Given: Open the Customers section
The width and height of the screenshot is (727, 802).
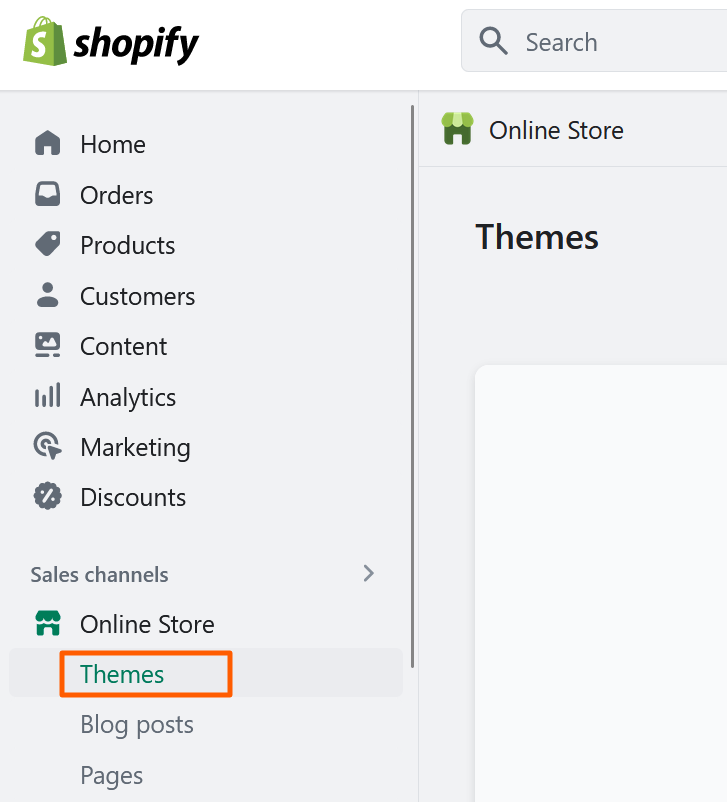Looking at the screenshot, I should point(138,296).
